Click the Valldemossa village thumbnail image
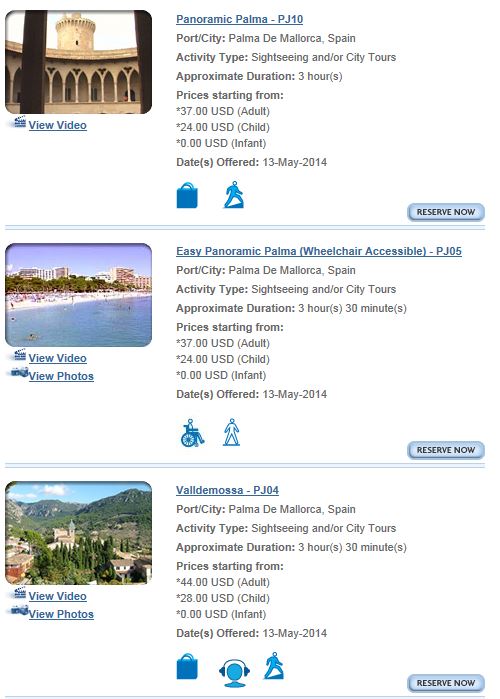500x699 pixels. [x=78, y=533]
